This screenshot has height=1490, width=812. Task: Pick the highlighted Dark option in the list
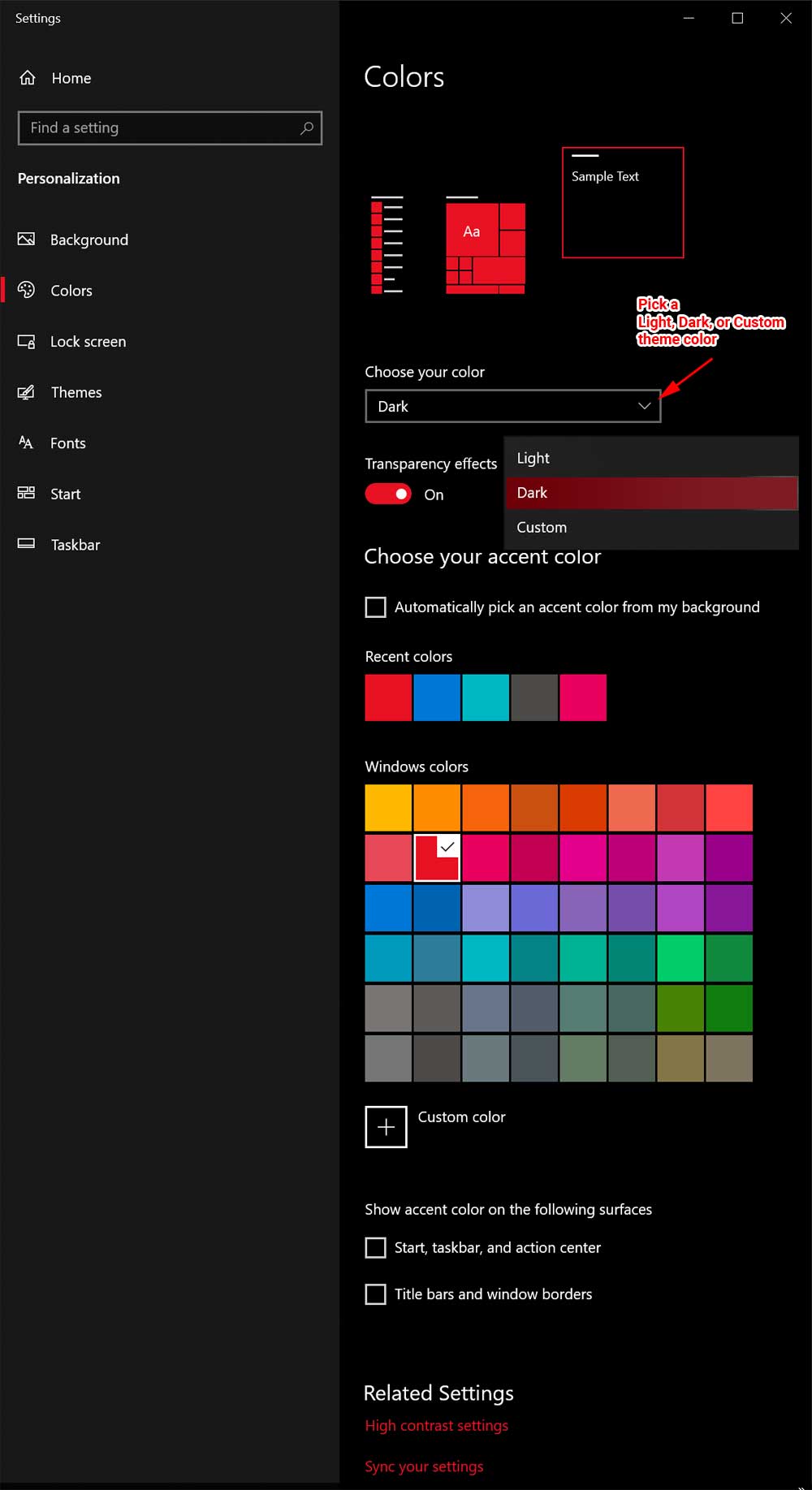coord(651,493)
